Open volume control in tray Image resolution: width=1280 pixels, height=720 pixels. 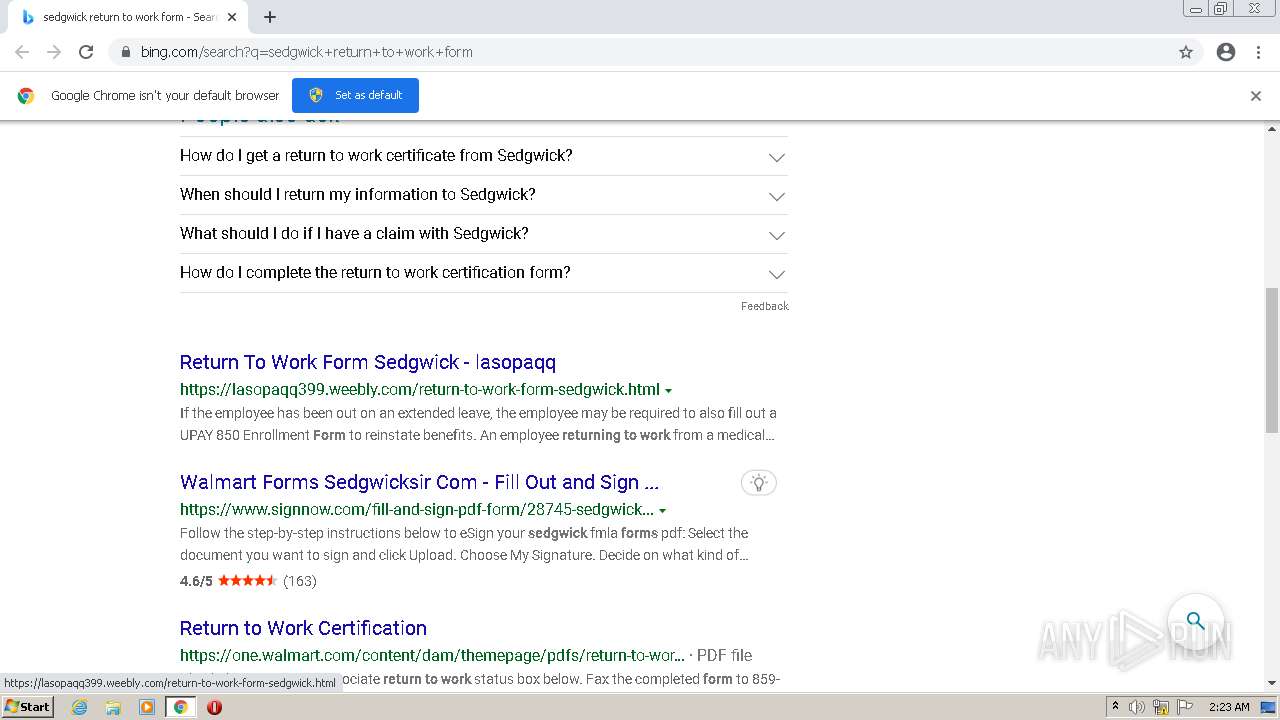(1137, 707)
